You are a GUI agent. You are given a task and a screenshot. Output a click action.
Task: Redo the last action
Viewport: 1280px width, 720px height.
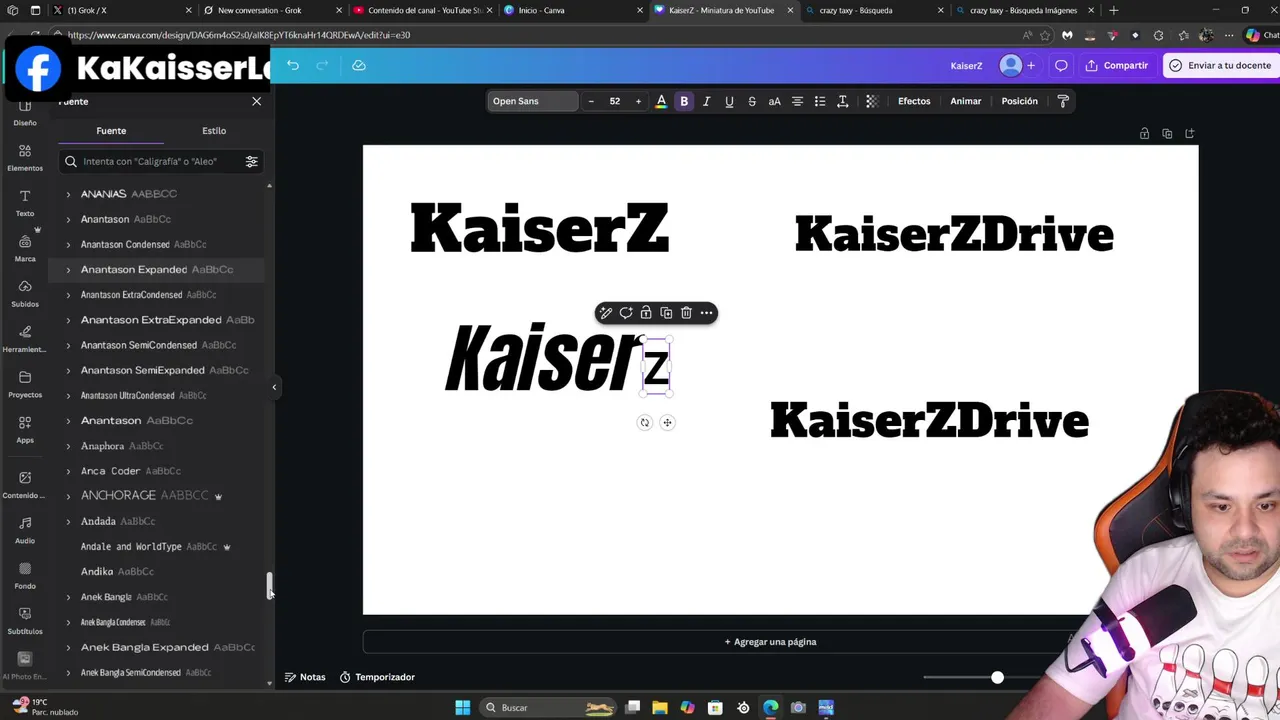click(x=322, y=65)
